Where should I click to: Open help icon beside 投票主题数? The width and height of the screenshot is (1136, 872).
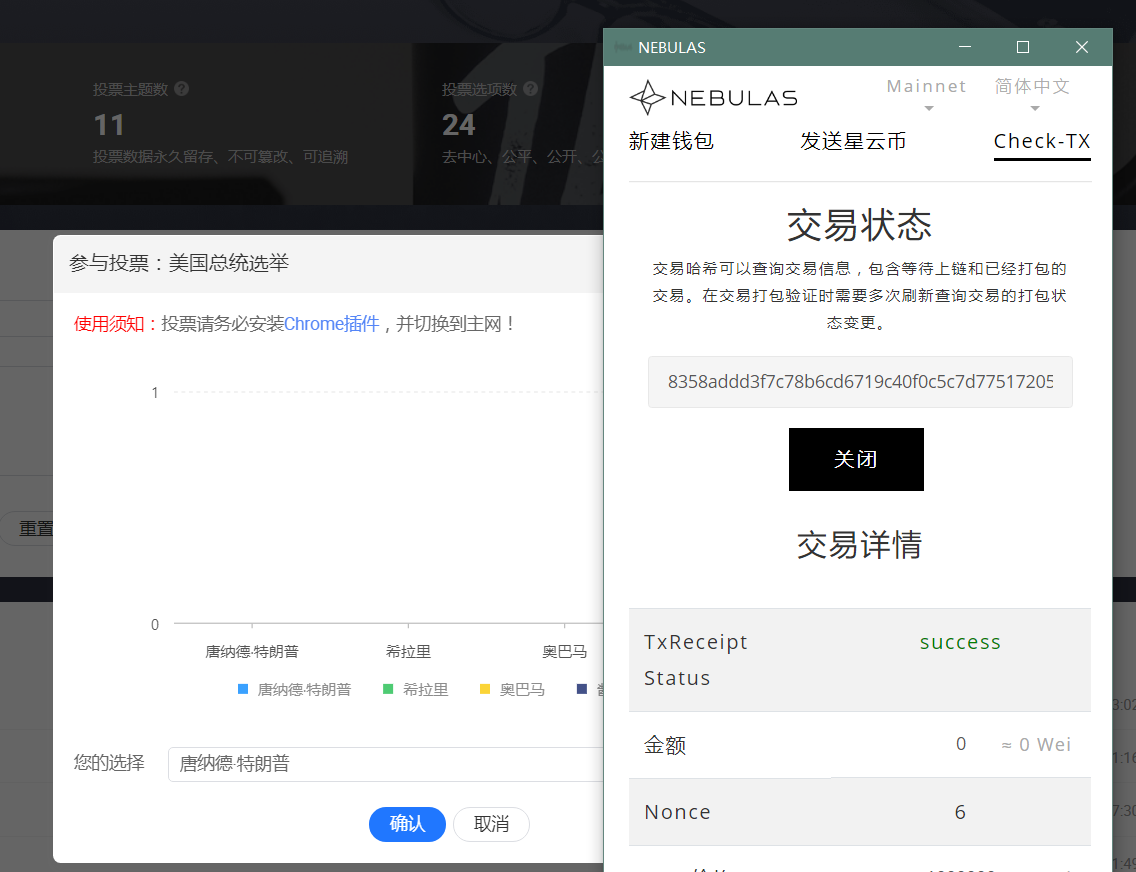(182, 88)
